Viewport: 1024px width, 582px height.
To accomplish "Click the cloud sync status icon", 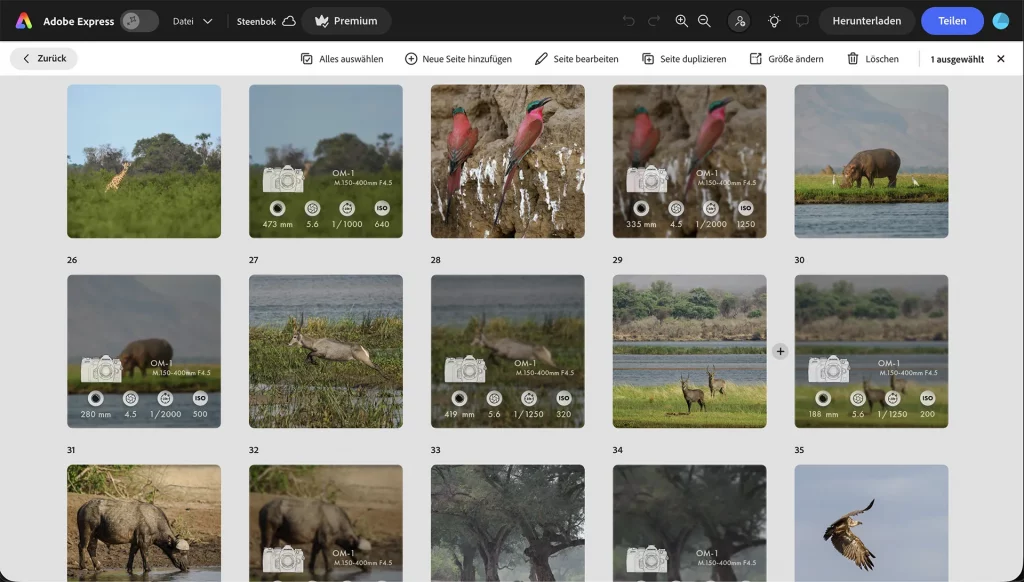I will [x=289, y=21].
